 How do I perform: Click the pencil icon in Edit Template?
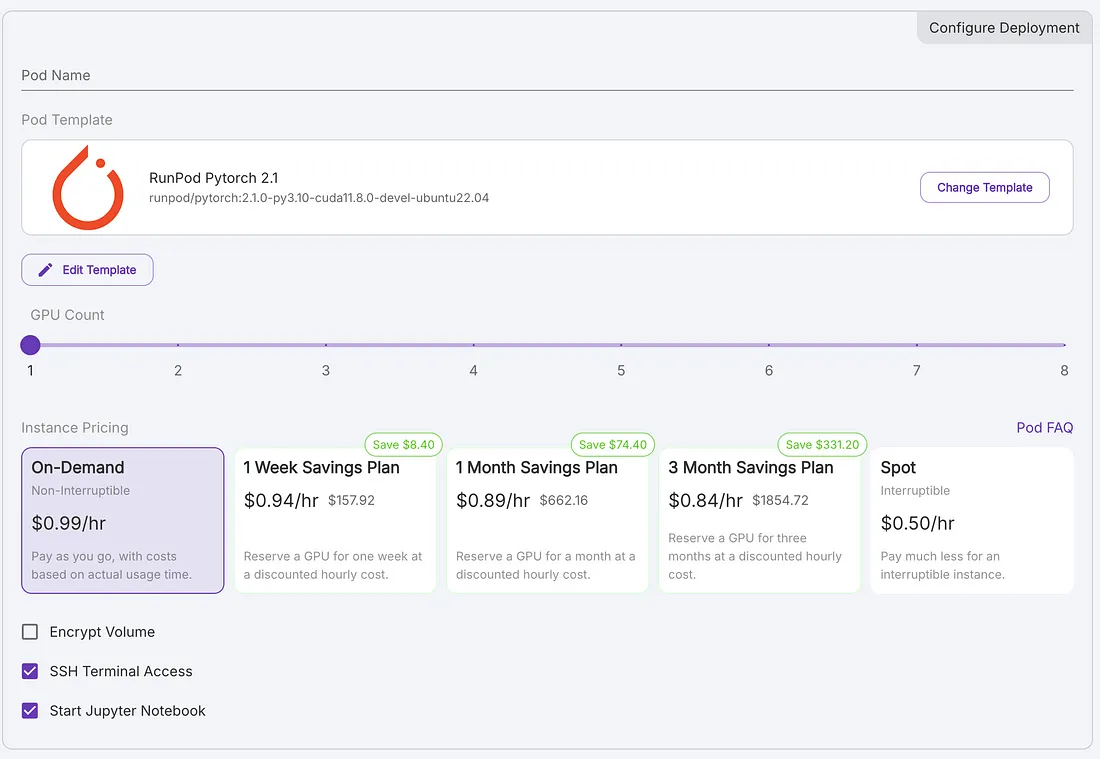pyautogui.click(x=45, y=270)
